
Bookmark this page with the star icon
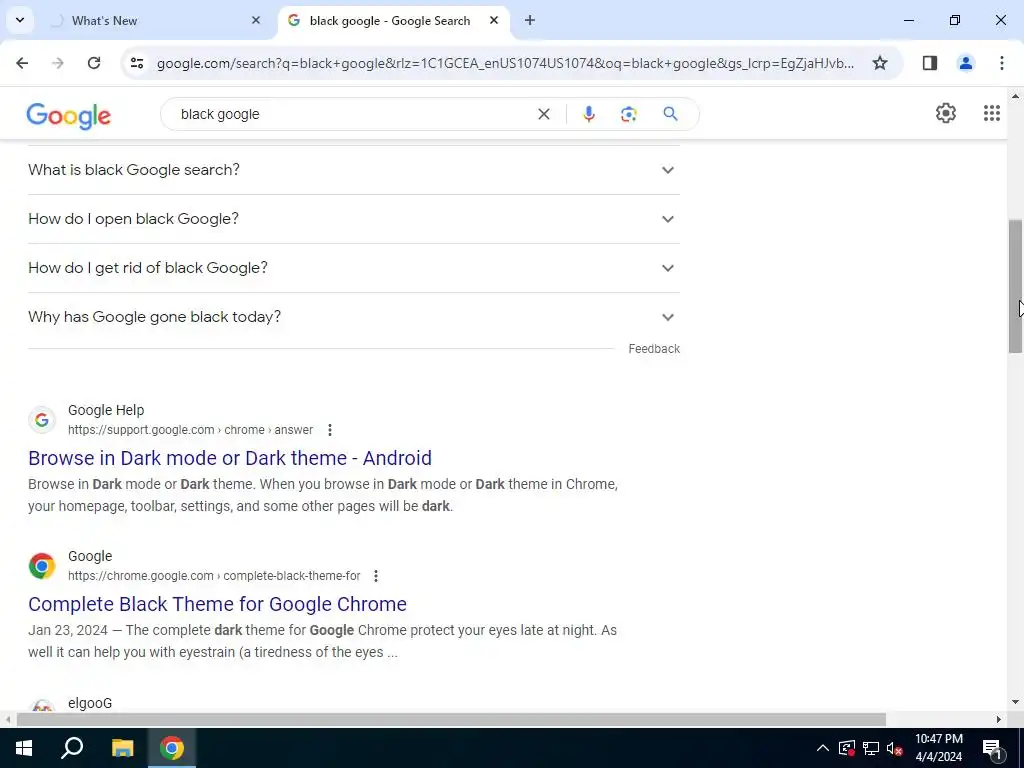click(x=880, y=63)
